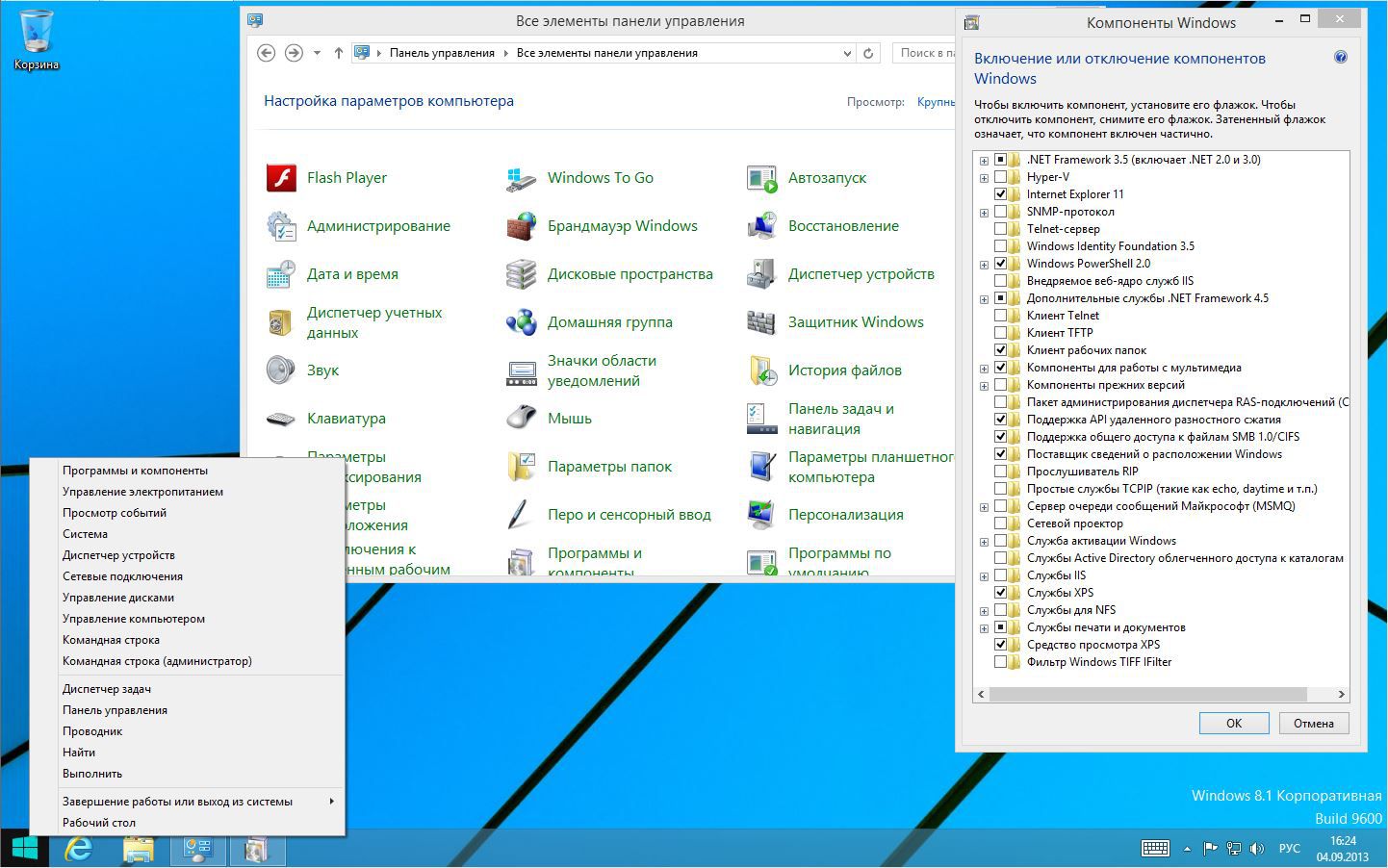The height and width of the screenshot is (868, 1388).
Task: Open История файлов icon
Action: click(761, 370)
